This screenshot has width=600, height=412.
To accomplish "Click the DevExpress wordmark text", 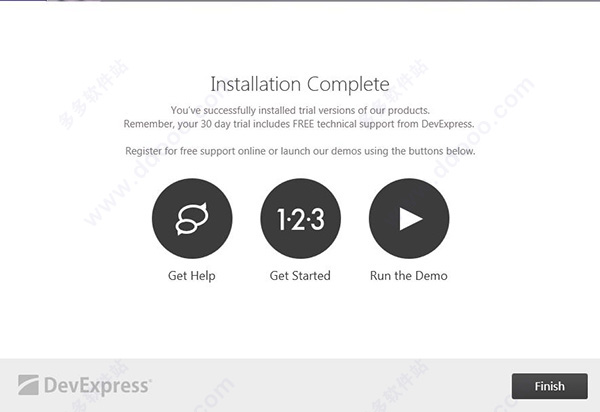I will coord(98,386).
